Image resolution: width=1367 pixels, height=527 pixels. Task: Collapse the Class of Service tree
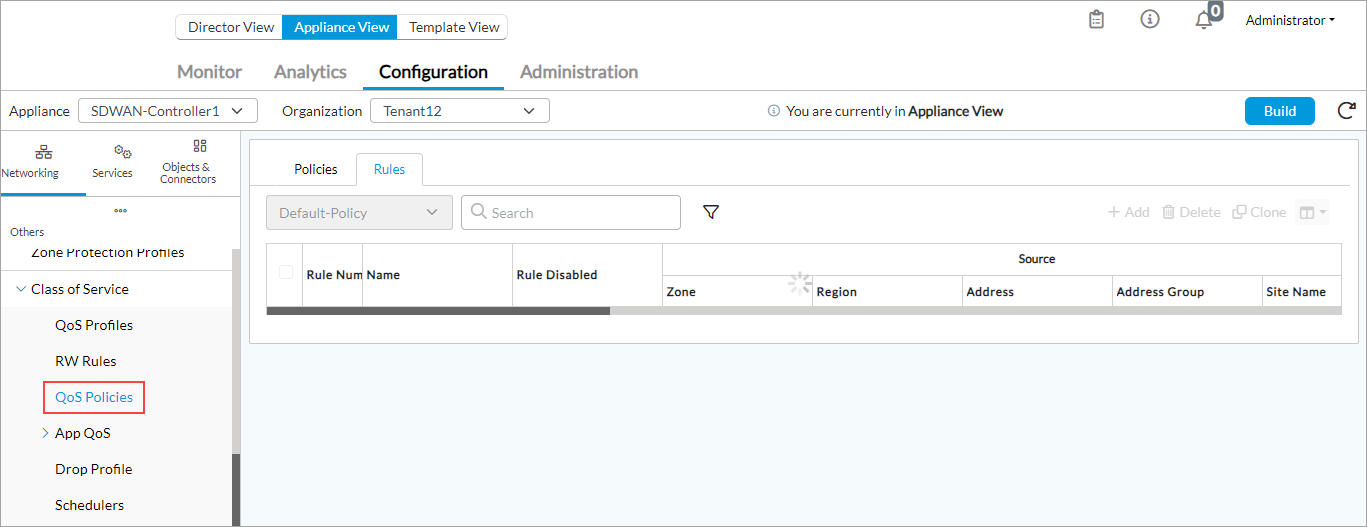(21, 289)
